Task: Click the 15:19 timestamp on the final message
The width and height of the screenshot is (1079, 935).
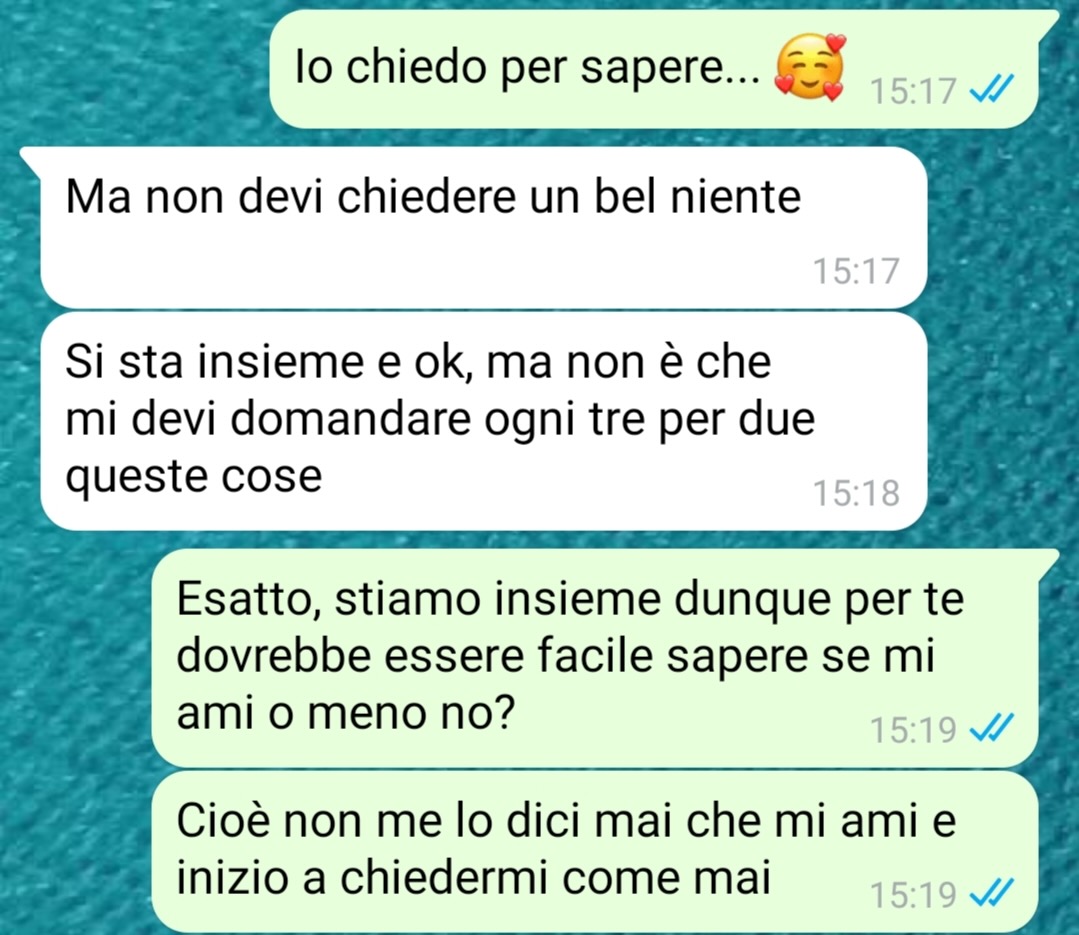Action: 913,894
